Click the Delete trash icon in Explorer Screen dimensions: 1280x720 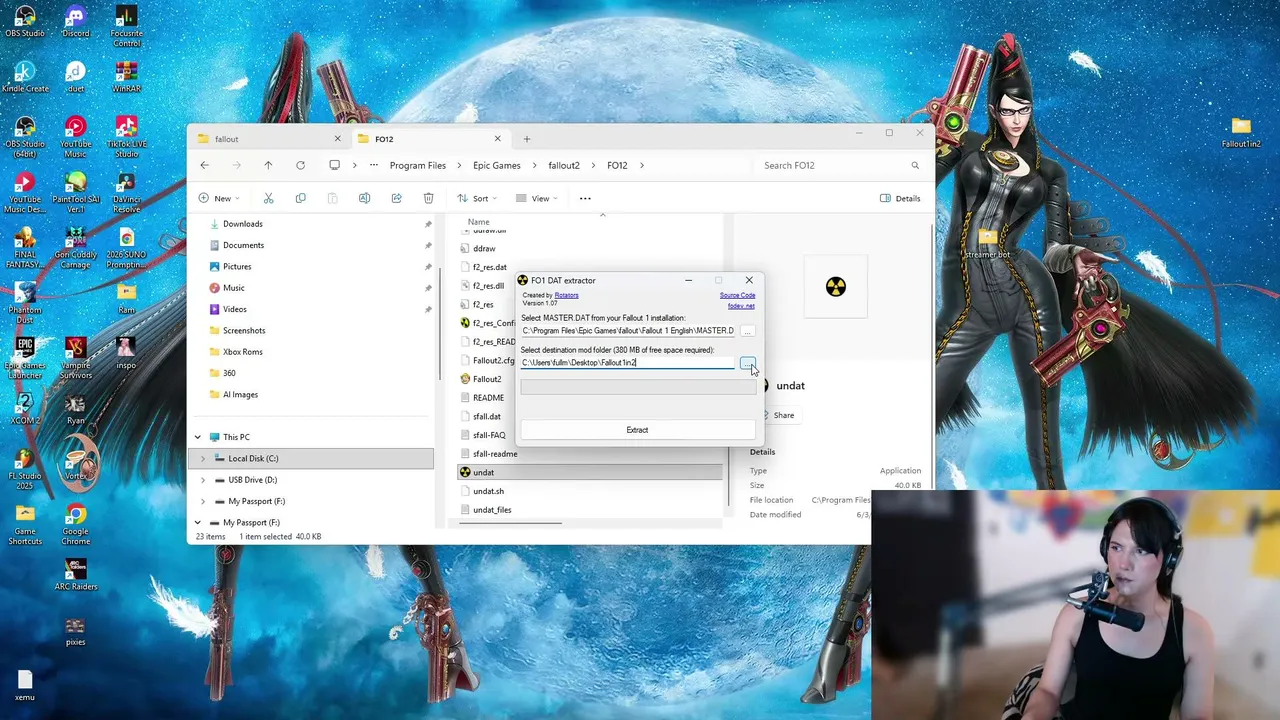click(x=428, y=198)
